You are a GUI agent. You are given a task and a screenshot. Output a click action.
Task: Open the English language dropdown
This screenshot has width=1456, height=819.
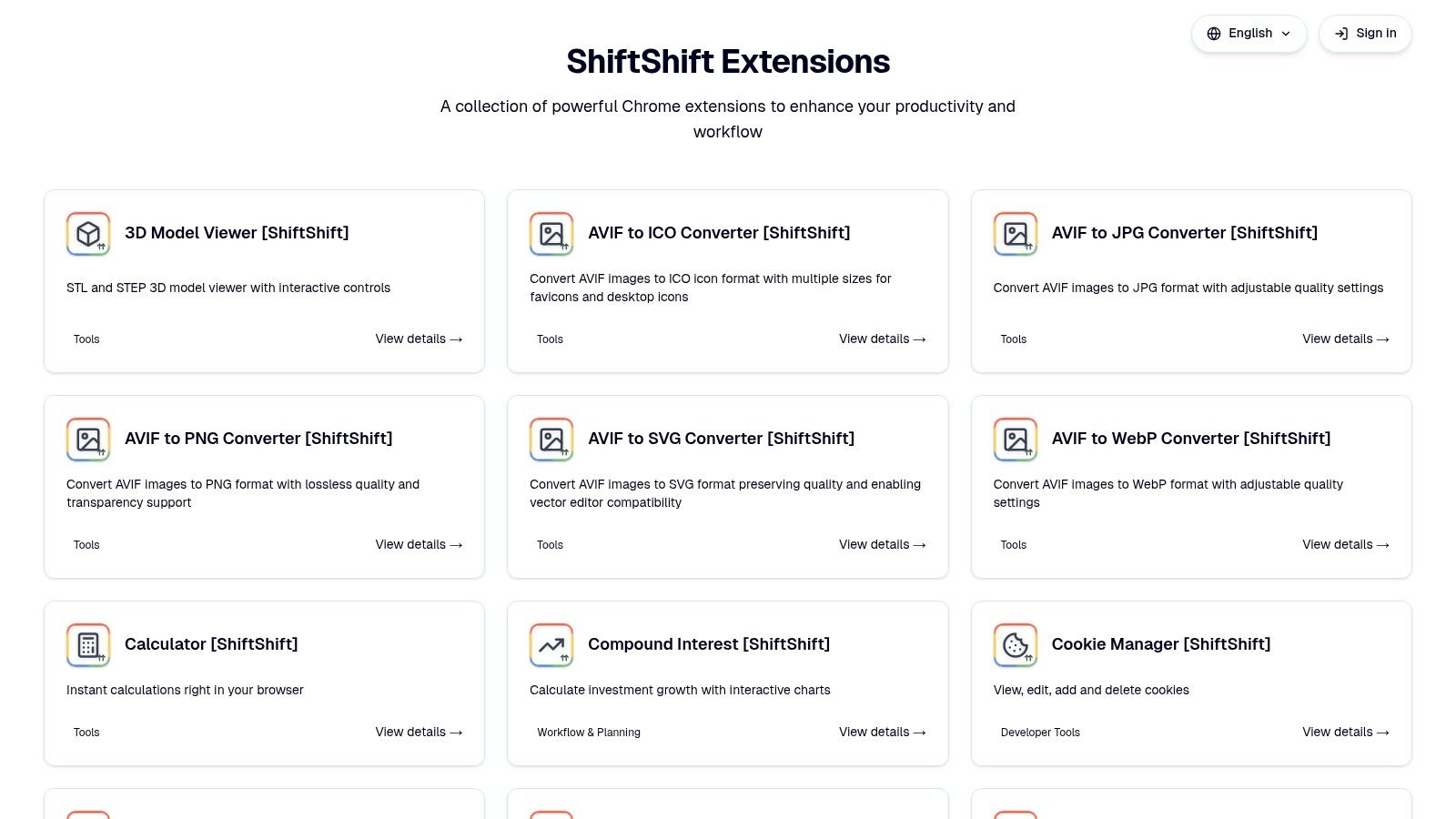(1249, 33)
